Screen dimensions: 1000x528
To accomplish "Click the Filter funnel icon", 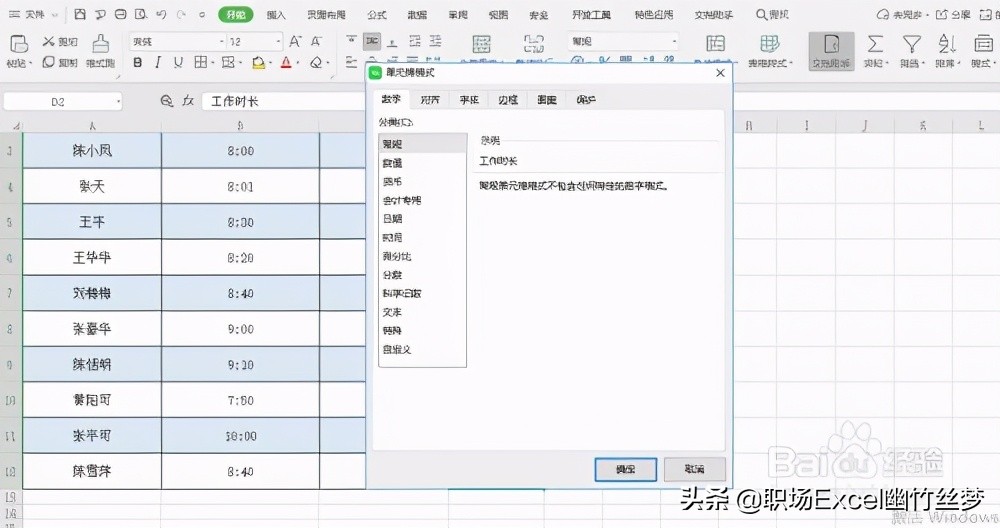I will point(911,44).
